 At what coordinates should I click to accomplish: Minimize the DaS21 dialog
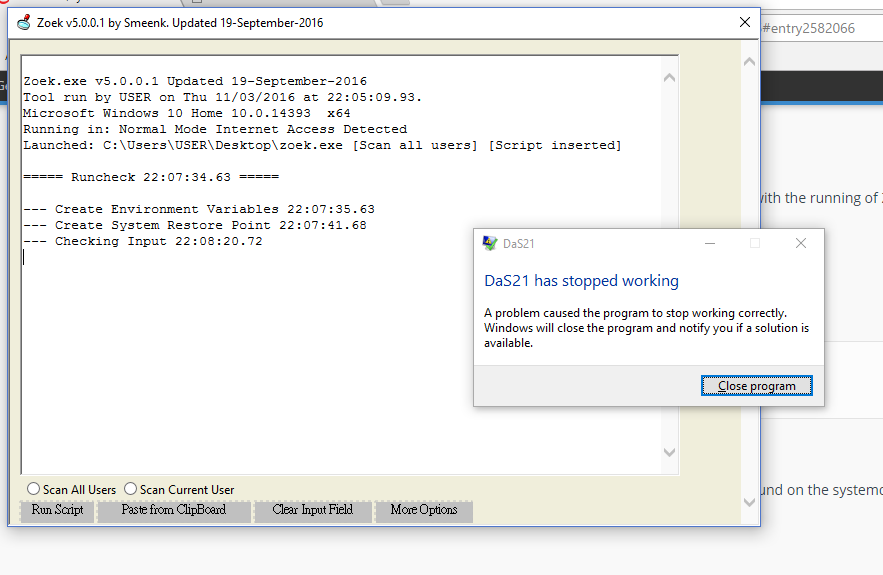click(710, 243)
